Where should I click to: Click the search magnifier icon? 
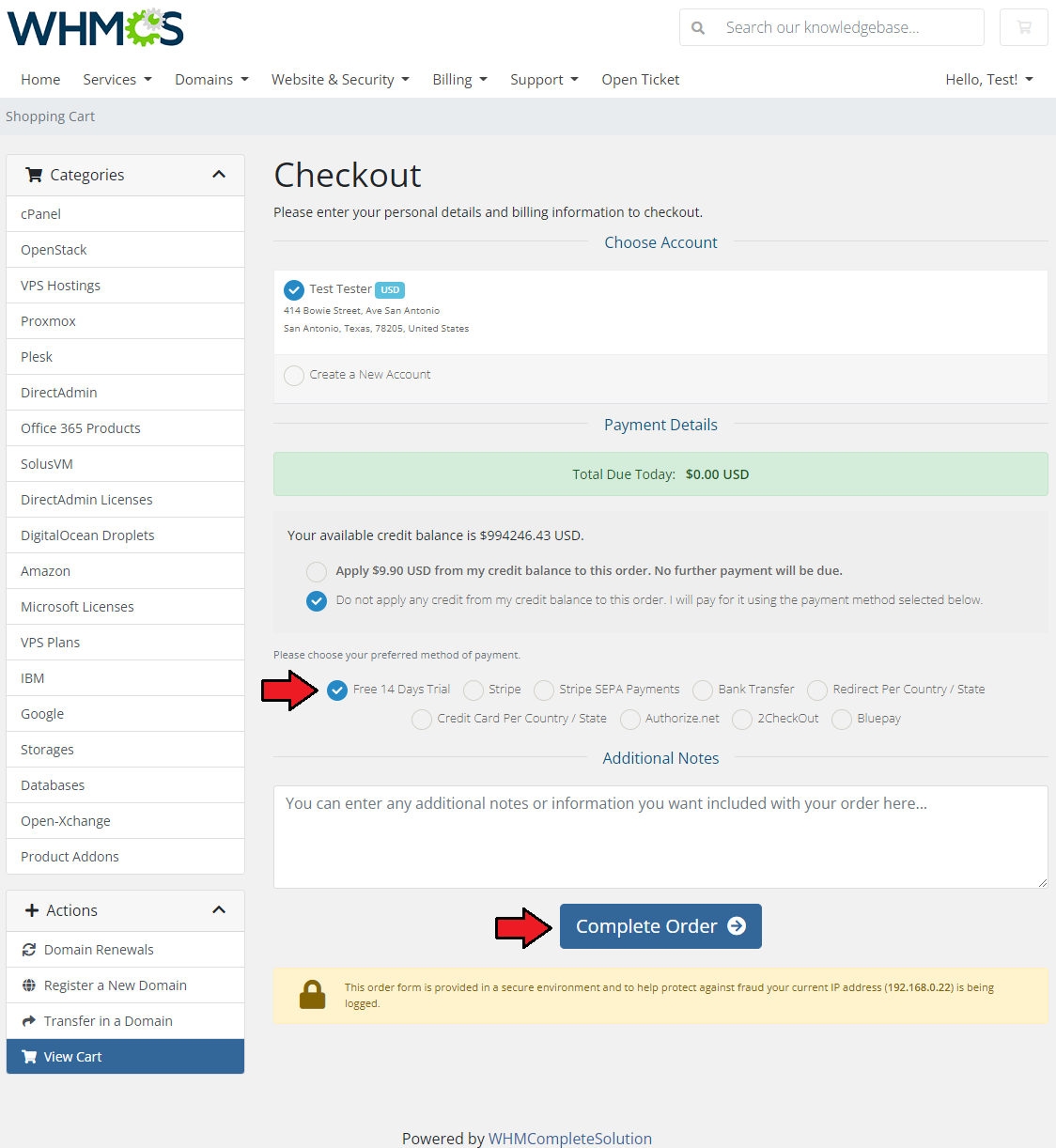[x=698, y=28]
